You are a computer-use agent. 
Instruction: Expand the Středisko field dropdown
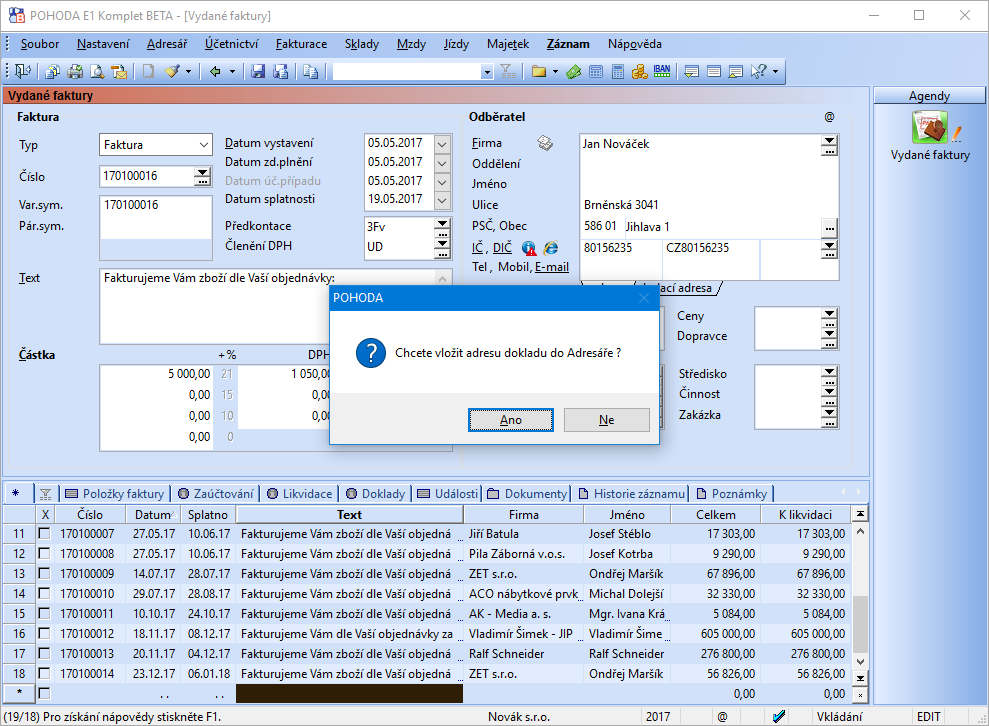click(x=829, y=370)
